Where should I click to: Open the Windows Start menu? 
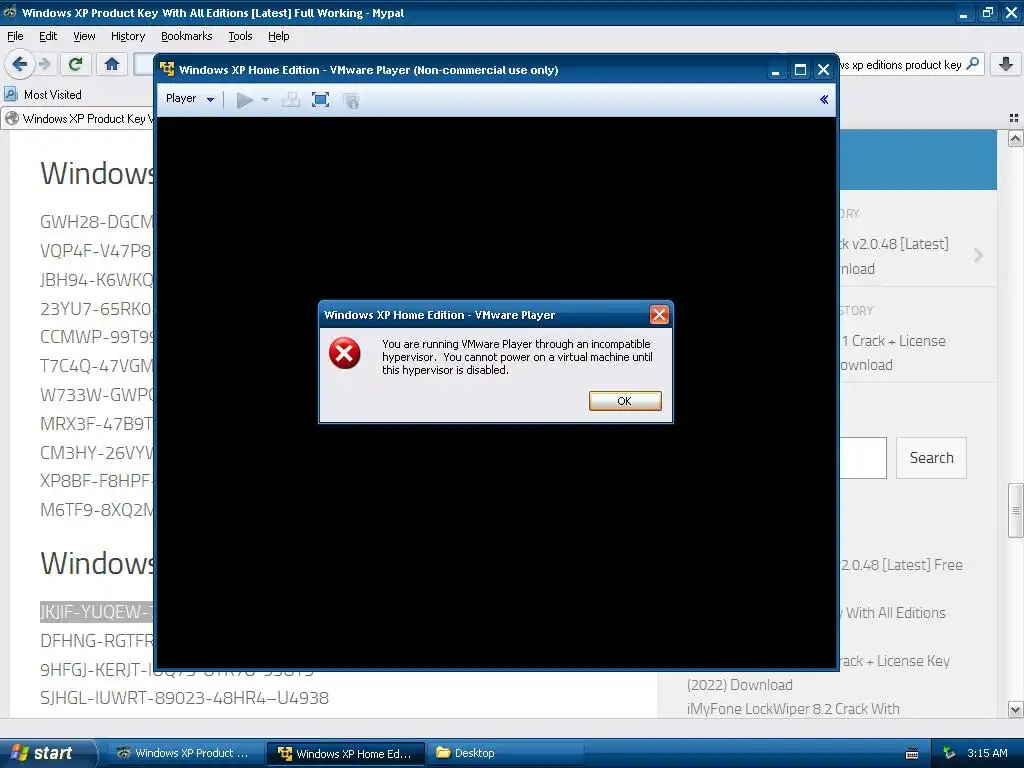(x=47, y=753)
